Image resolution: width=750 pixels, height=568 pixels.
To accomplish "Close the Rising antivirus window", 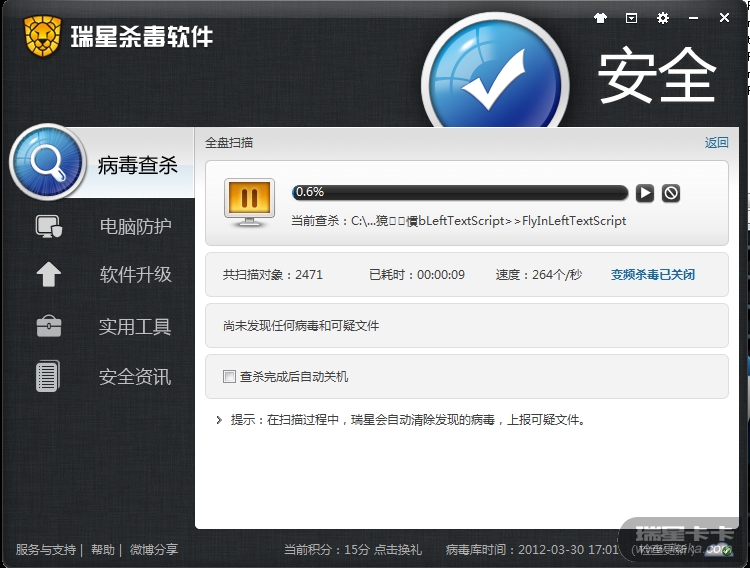I will (x=724, y=18).
